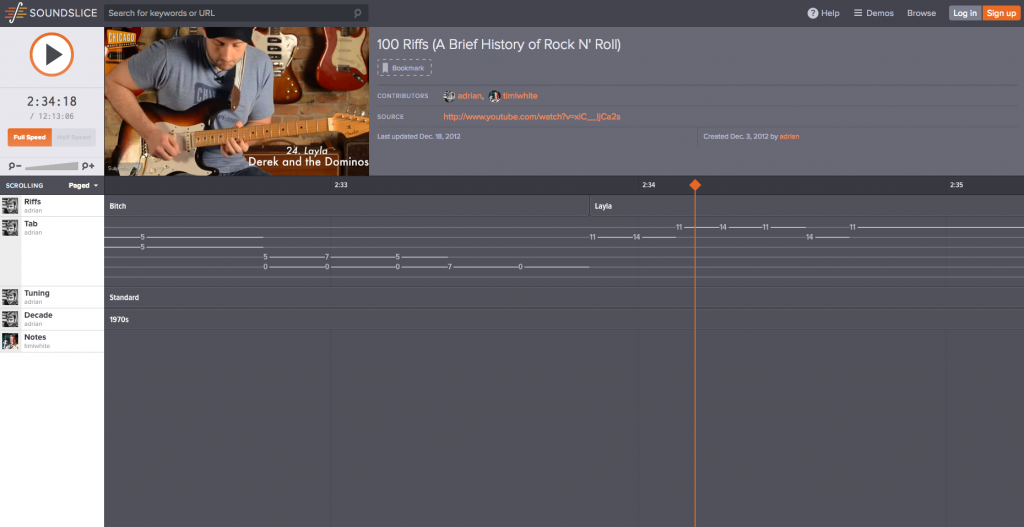Click the Log in button

point(965,13)
